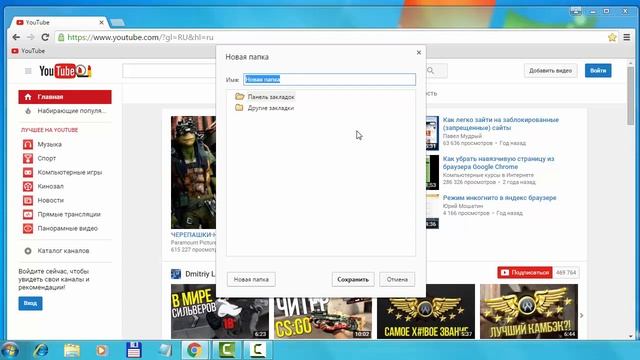Click the blue Войти button
The image size is (640, 360).
[598, 71]
